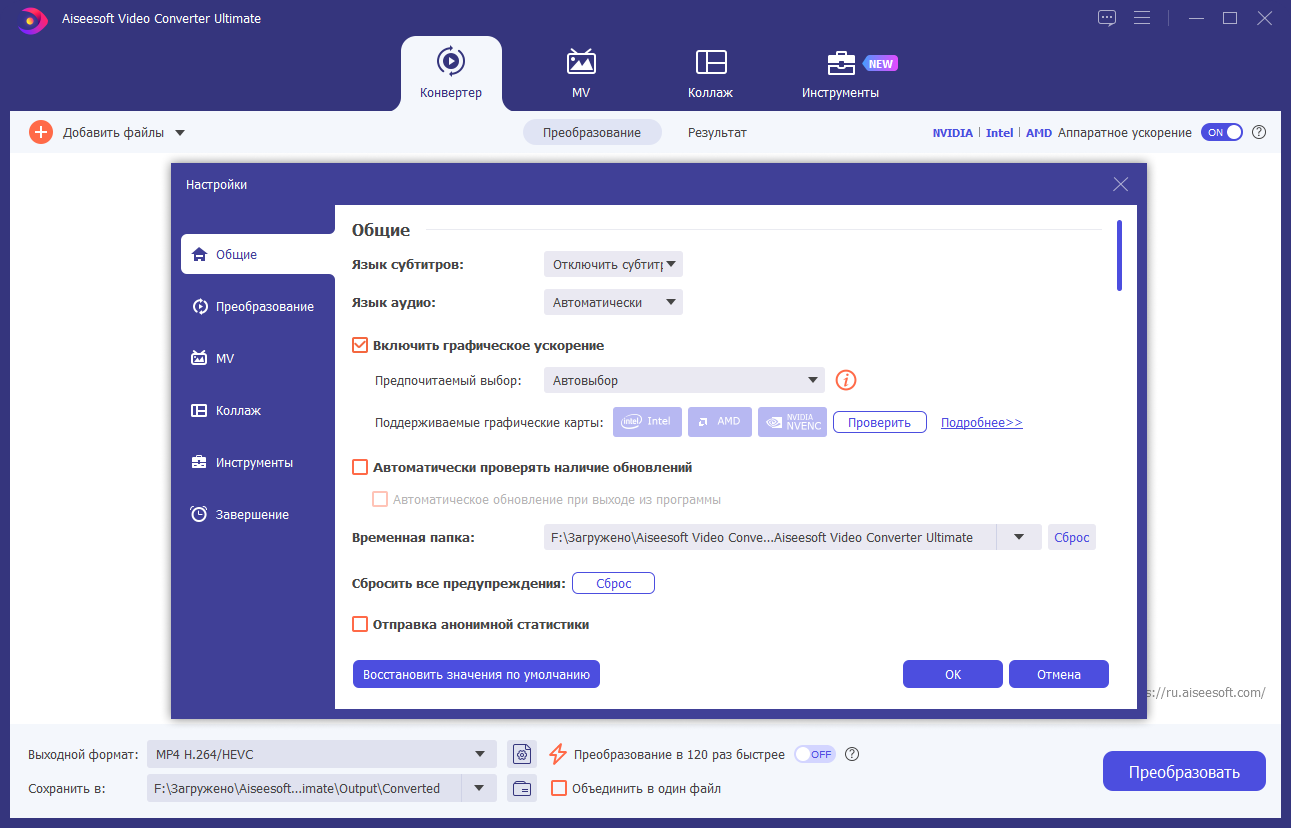Click Сброс next to temporary folder

click(x=1071, y=537)
